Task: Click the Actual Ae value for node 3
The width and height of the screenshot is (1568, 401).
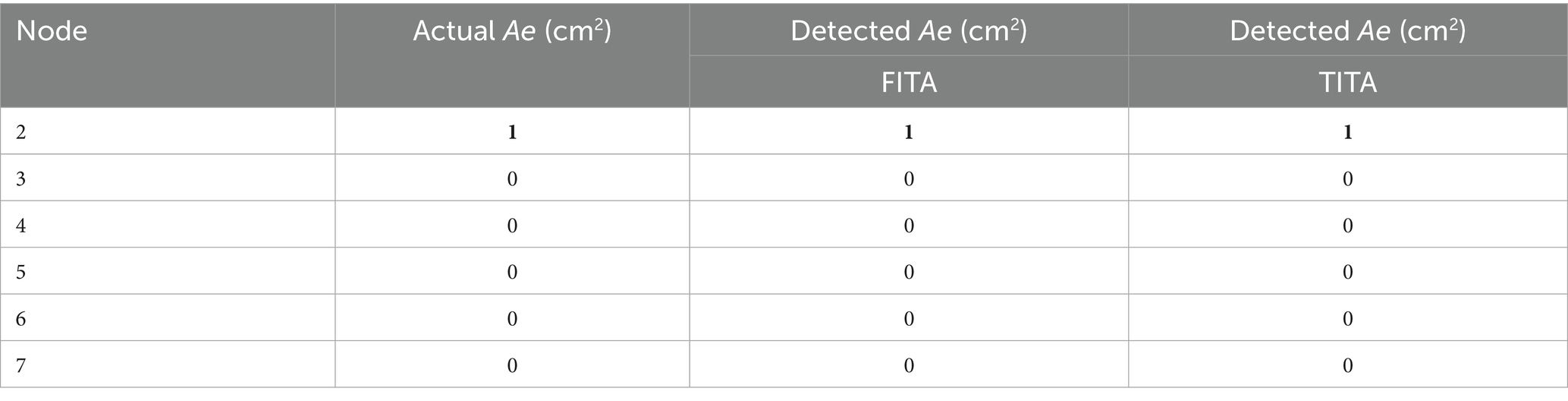Action: [x=512, y=179]
